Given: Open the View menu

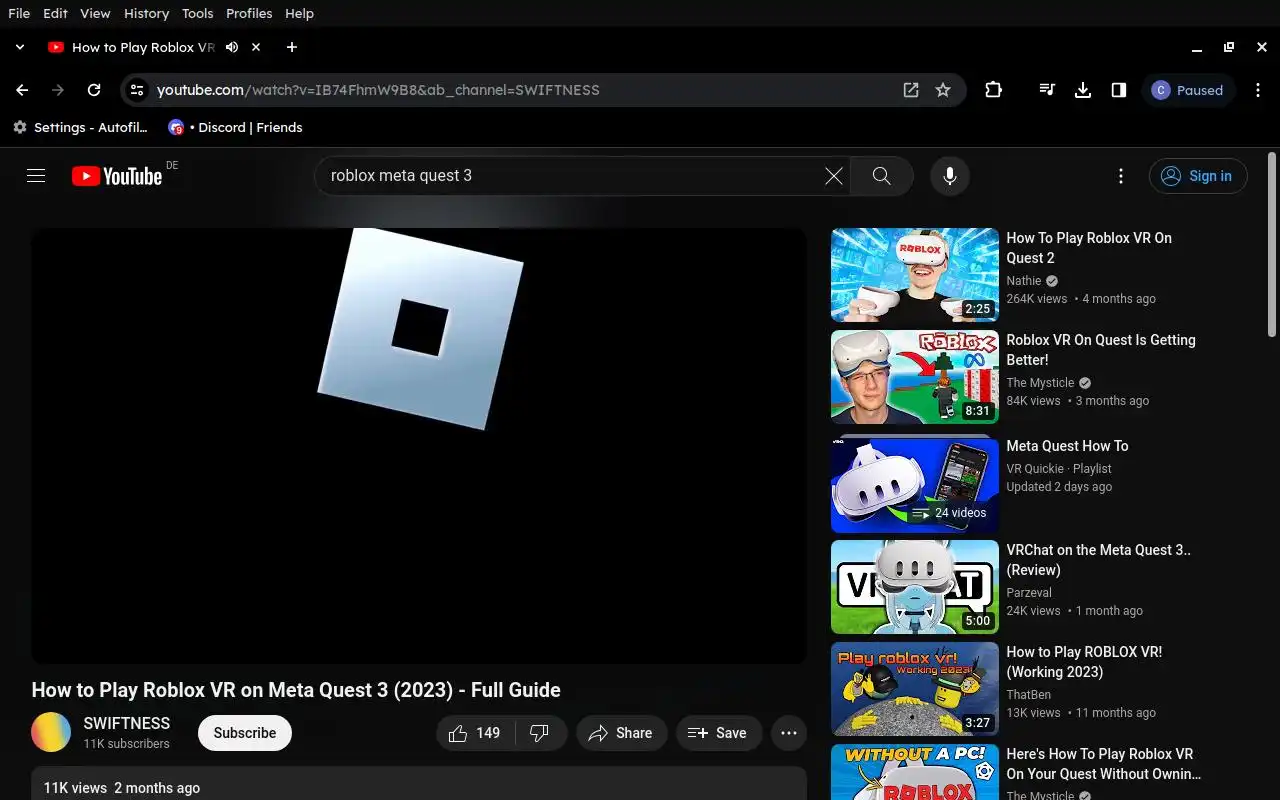Looking at the screenshot, I should (95, 13).
